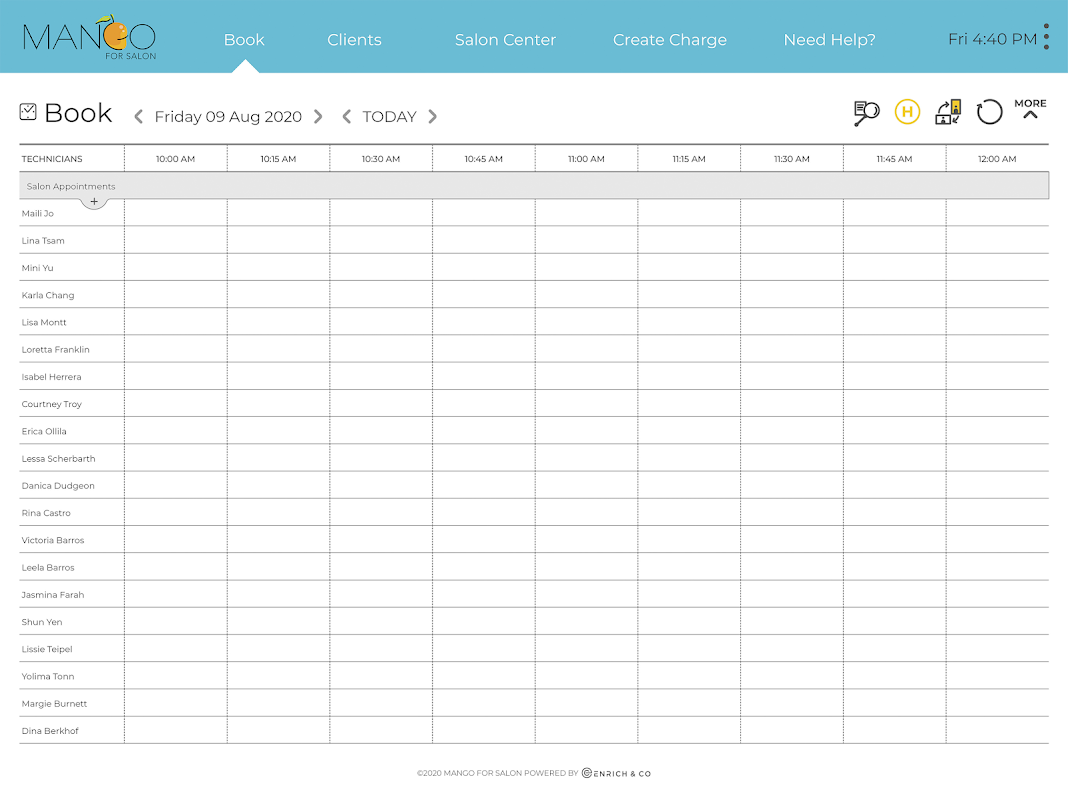The image size is (1068, 800).
Task: Click the plus button under Salon Appointments
Action: click(94, 202)
